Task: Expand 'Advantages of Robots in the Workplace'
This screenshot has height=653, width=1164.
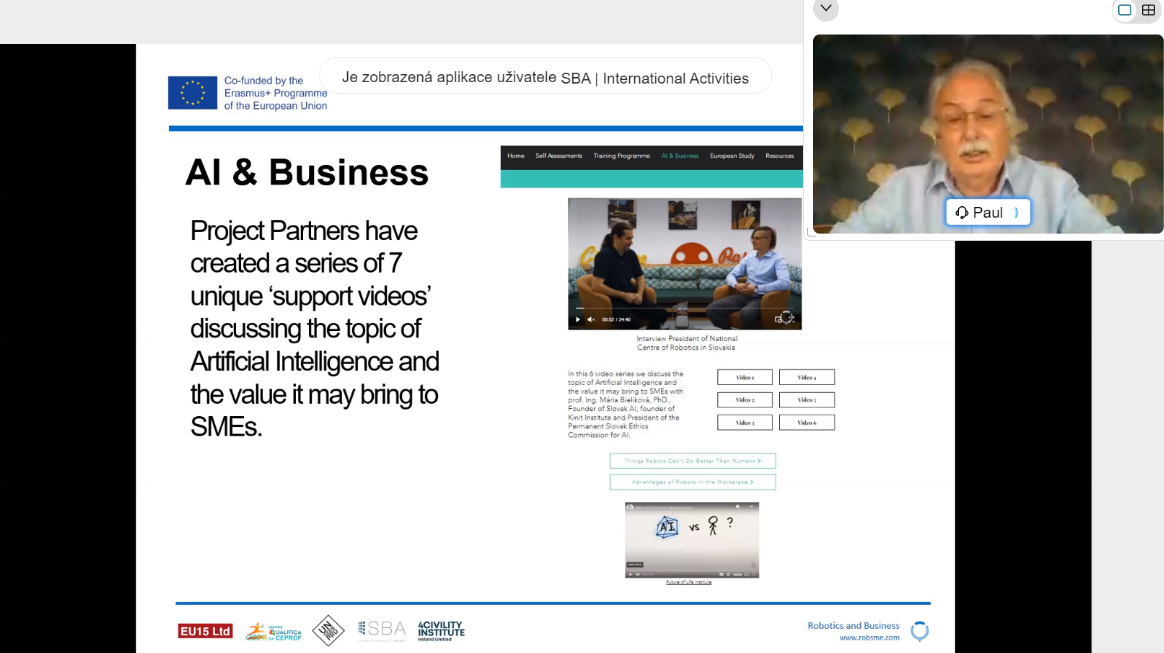Action: coord(692,482)
